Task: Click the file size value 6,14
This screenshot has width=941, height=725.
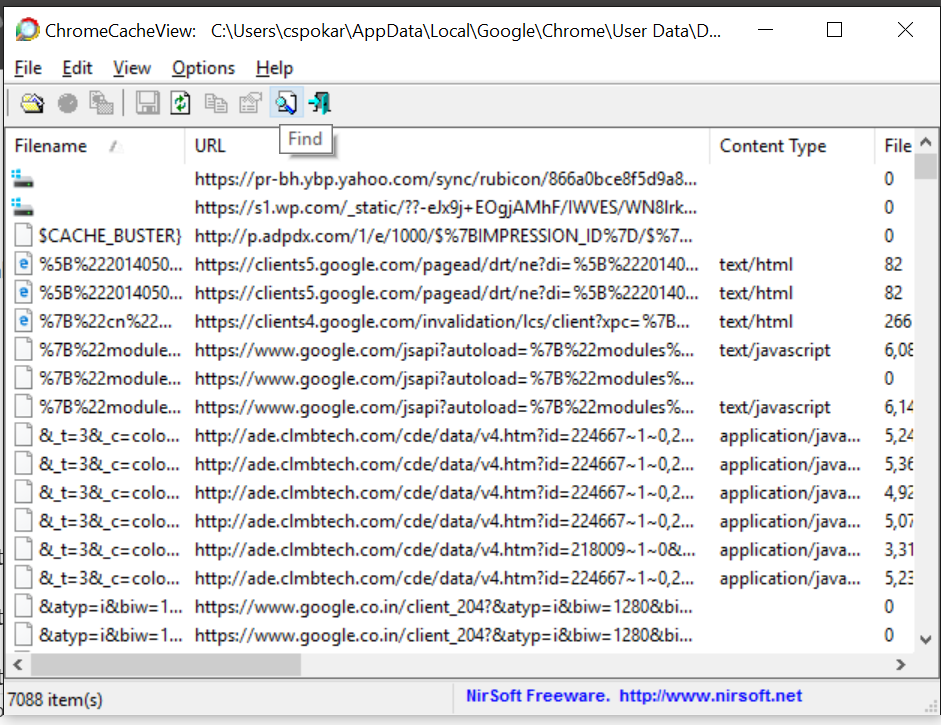Action: (x=898, y=407)
